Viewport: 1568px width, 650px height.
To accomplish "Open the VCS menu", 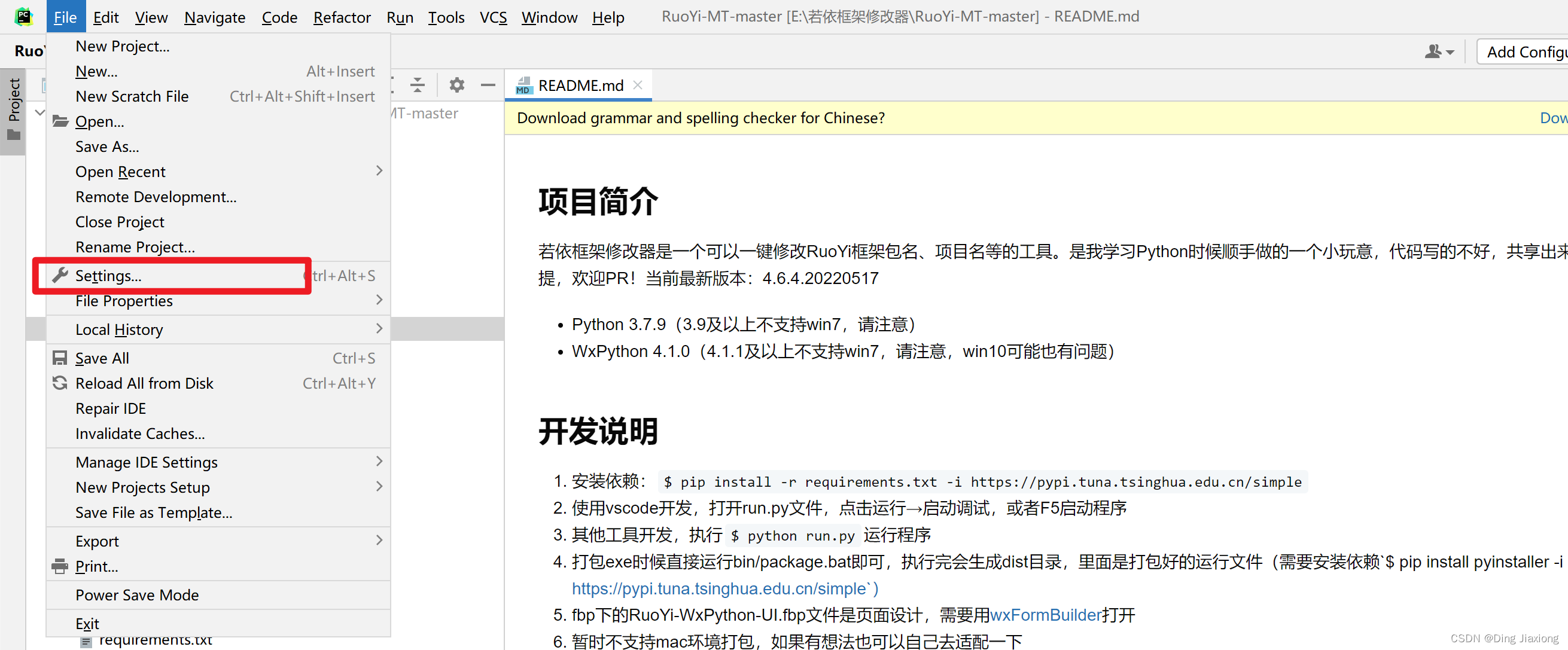I will coord(493,17).
